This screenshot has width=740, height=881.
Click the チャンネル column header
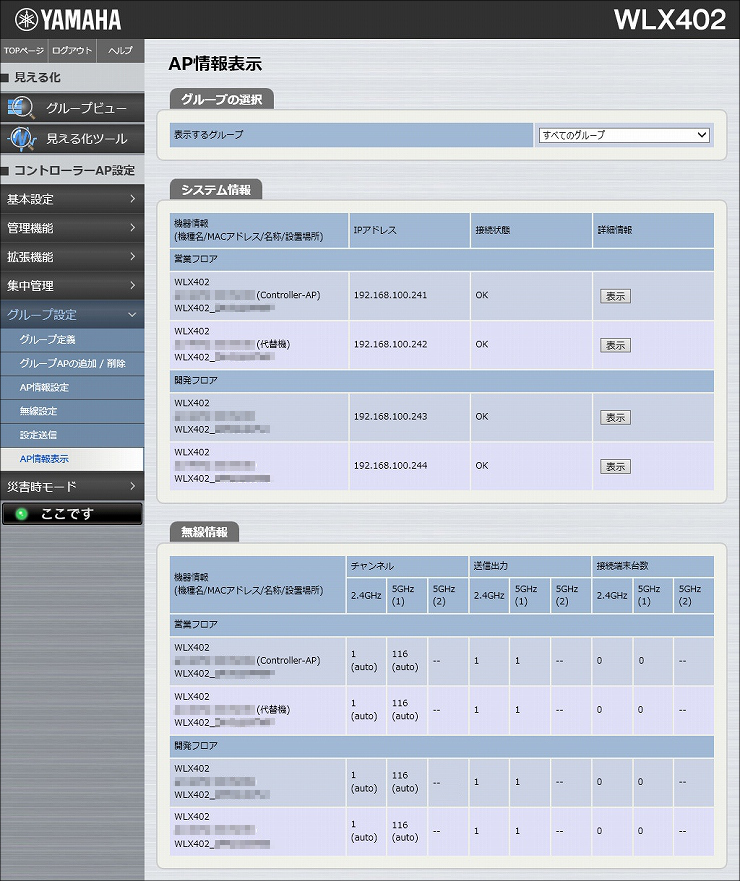(x=407, y=566)
